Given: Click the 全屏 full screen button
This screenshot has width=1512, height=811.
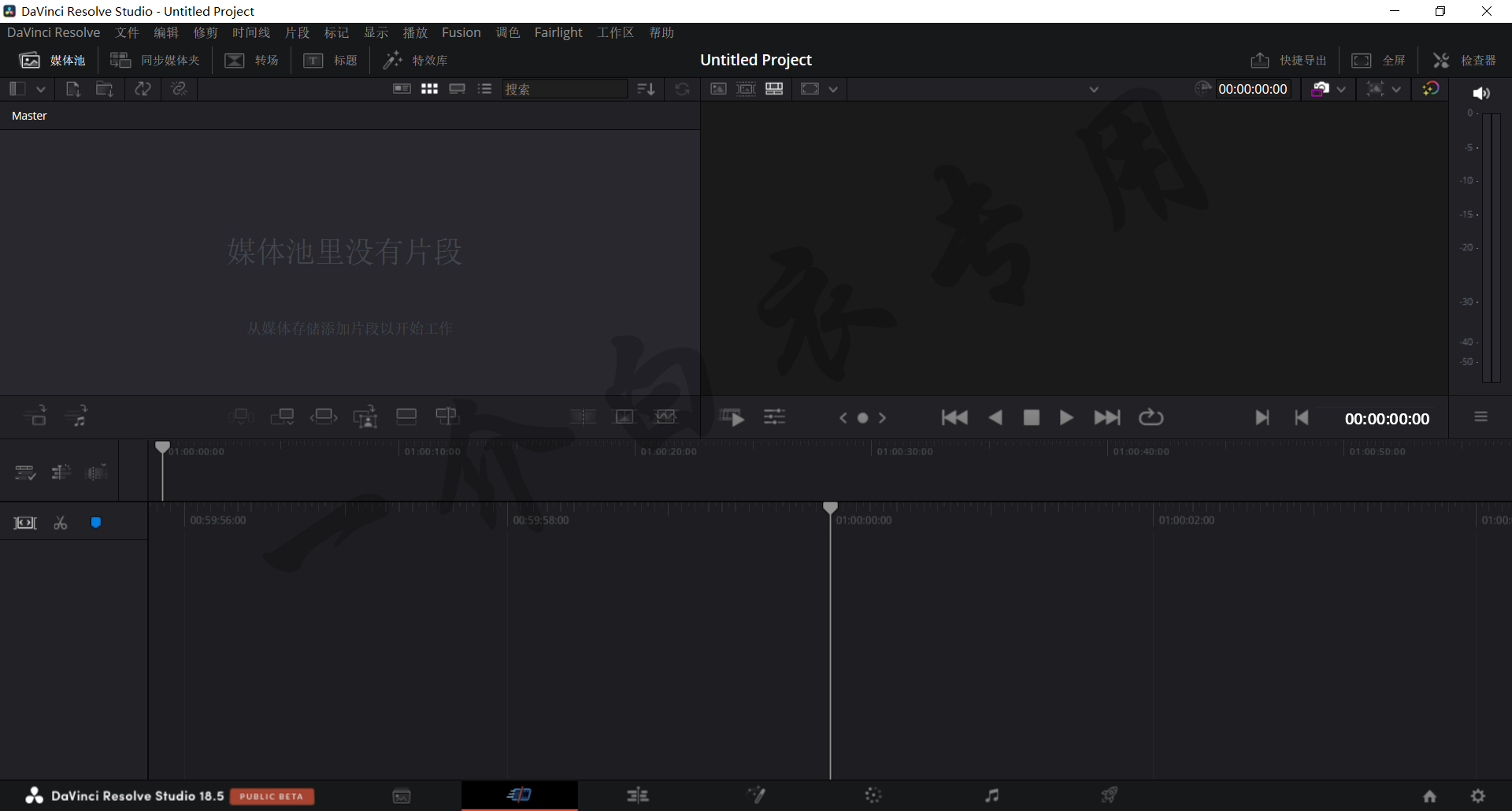Looking at the screenshot, I should (x=1378, y=61).
